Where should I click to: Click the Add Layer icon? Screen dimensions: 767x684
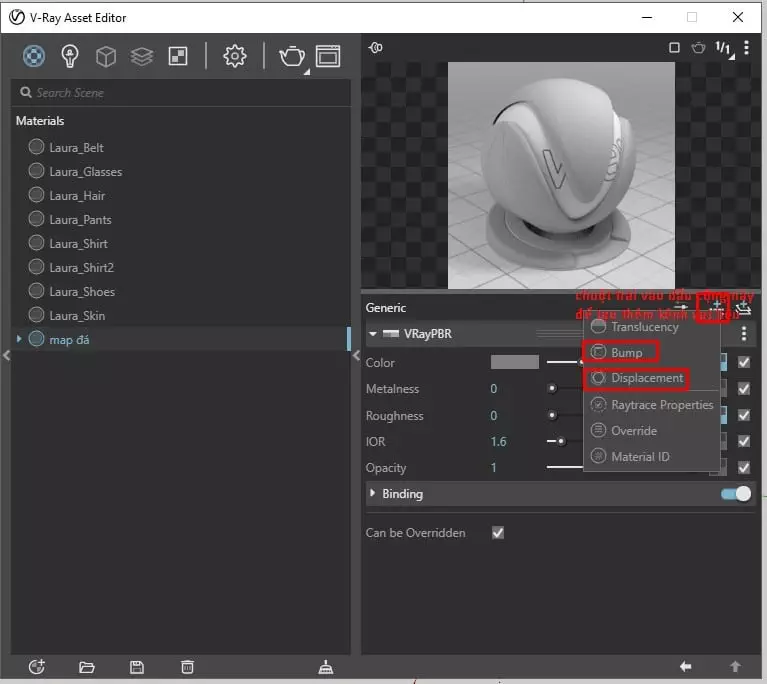tap(743, 307)
